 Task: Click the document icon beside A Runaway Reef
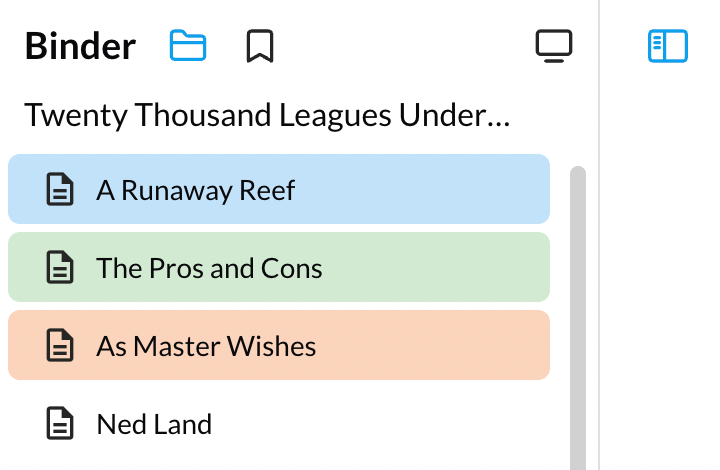coord(61,189)
